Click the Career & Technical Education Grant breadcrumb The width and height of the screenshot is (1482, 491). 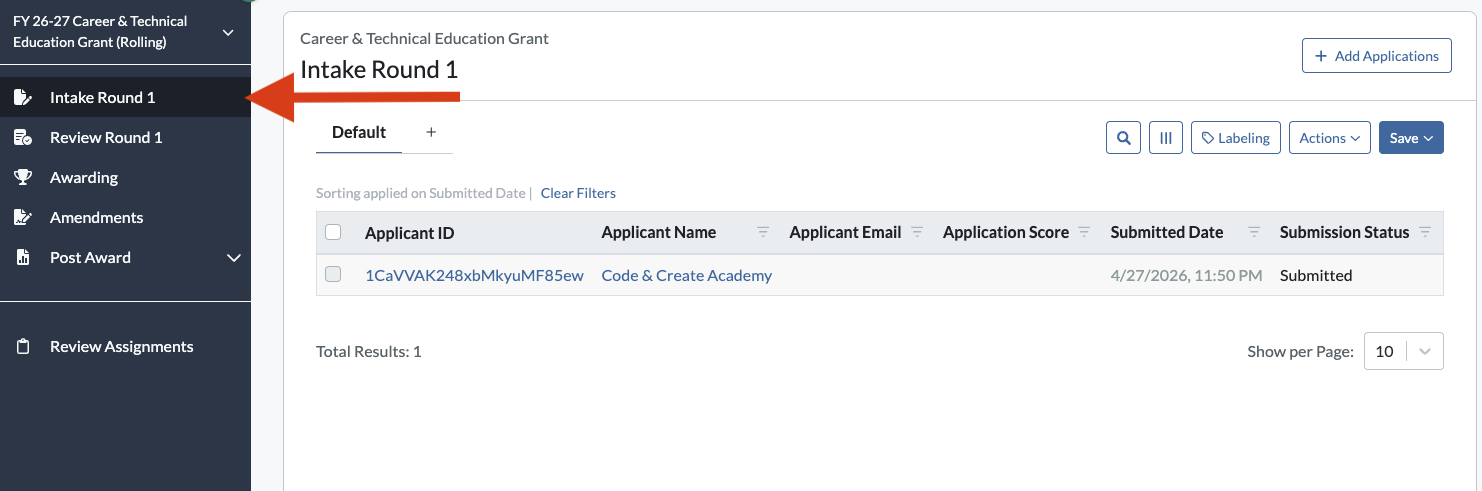point(424,38)
